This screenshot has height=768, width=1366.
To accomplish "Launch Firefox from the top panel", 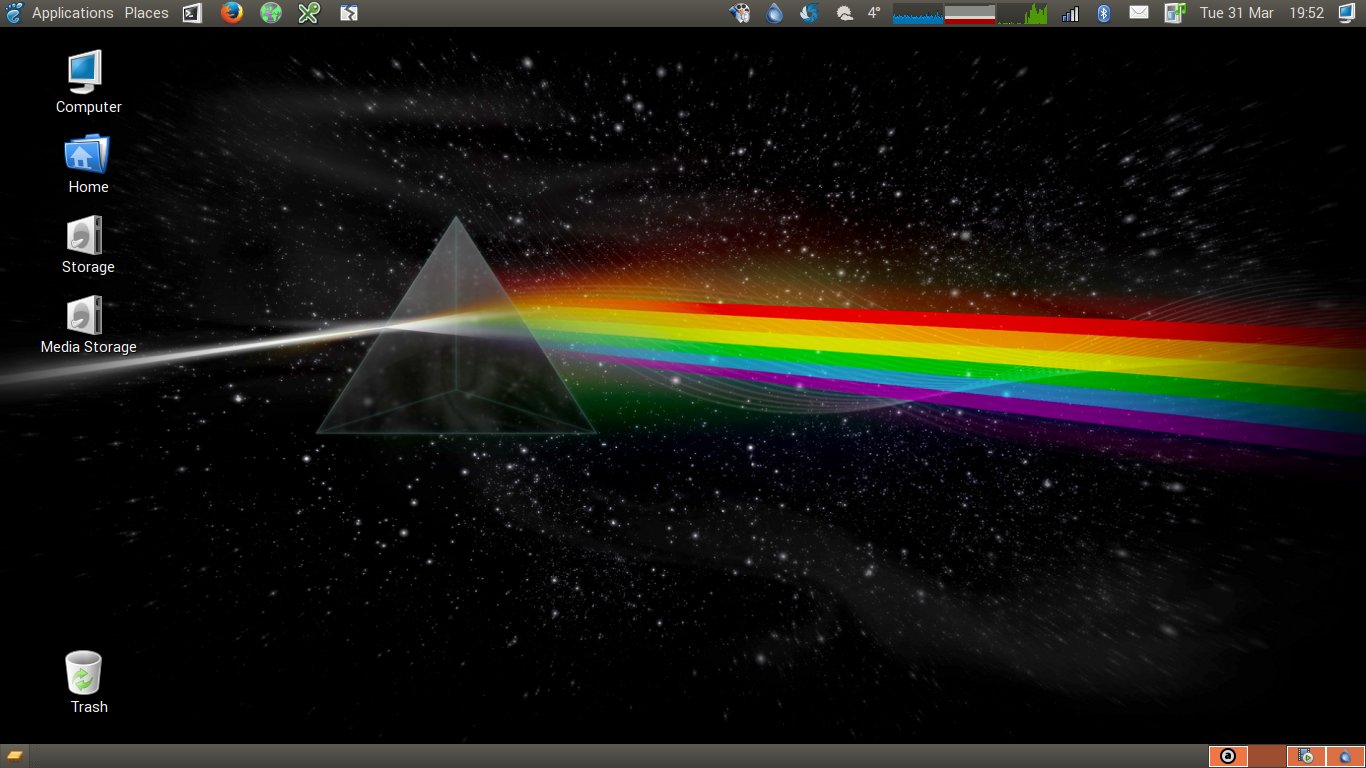I will point(232,13).
